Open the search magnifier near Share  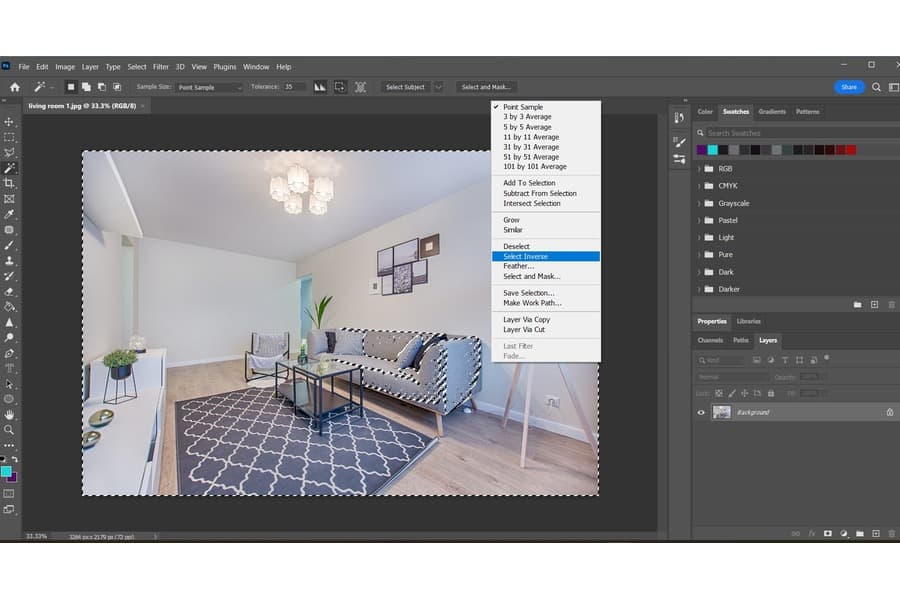point(876,87)
